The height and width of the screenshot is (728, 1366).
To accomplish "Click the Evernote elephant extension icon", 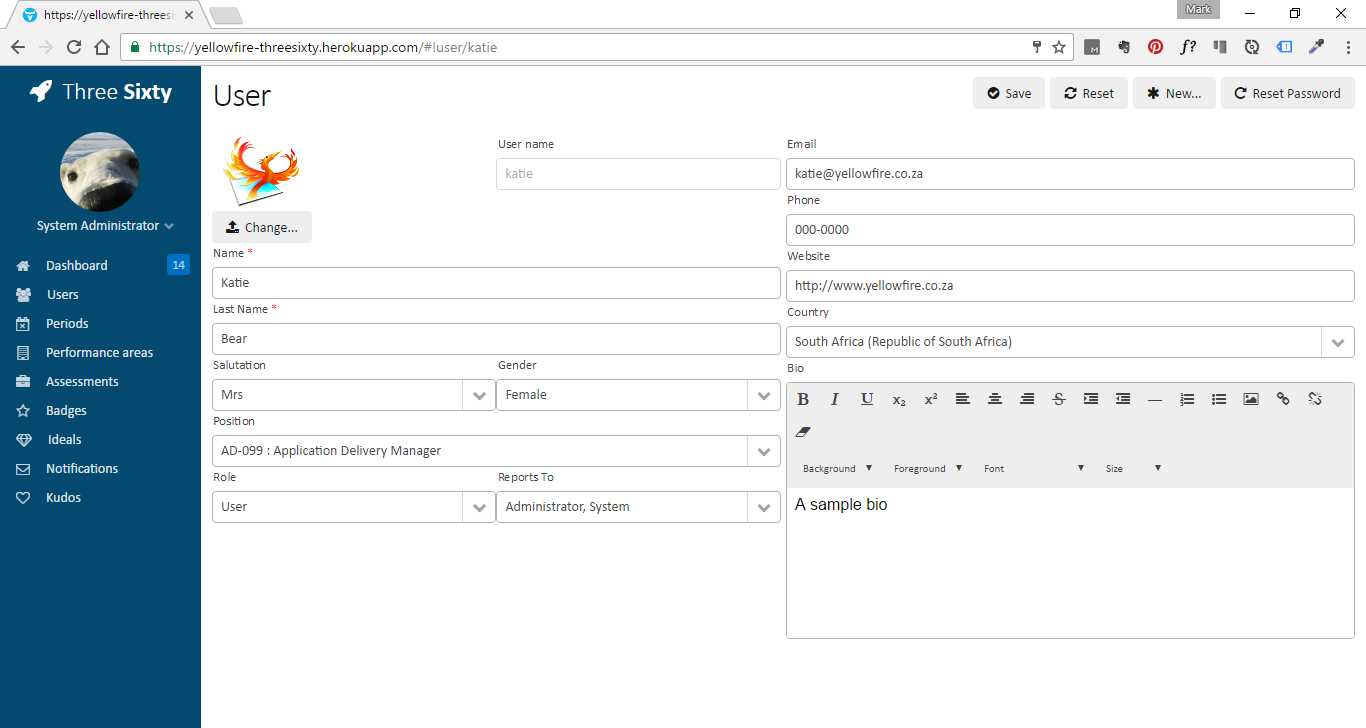I will point(1124,47).
